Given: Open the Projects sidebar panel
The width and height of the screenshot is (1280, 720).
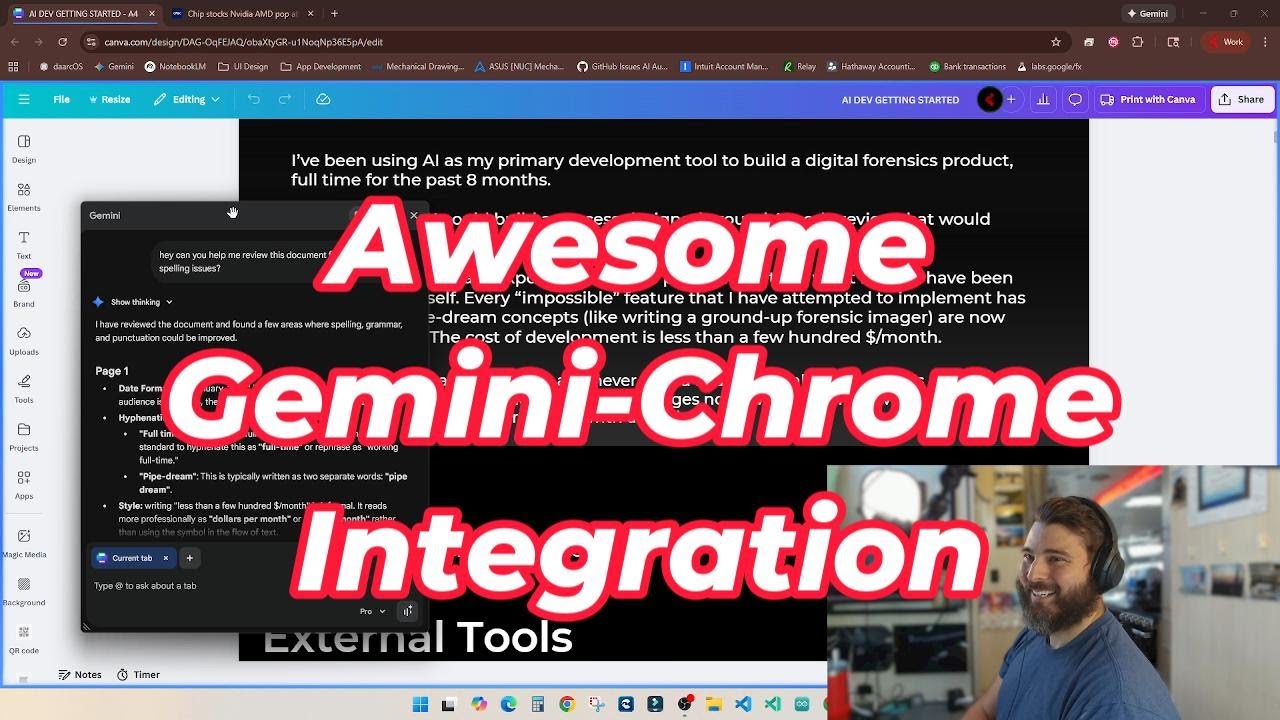Looking at the screenshot, I should coord(24,436).
